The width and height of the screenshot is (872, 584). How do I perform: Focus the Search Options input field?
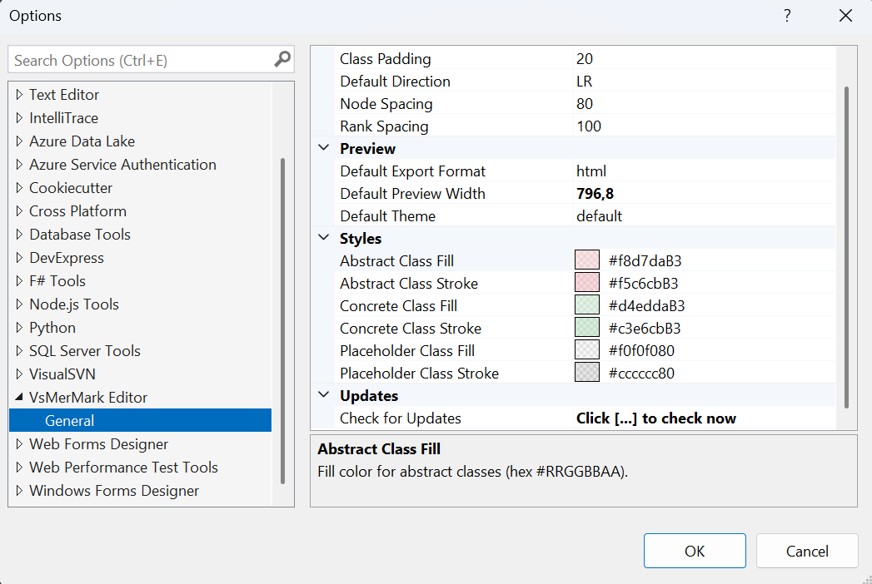tap(140, 60)
